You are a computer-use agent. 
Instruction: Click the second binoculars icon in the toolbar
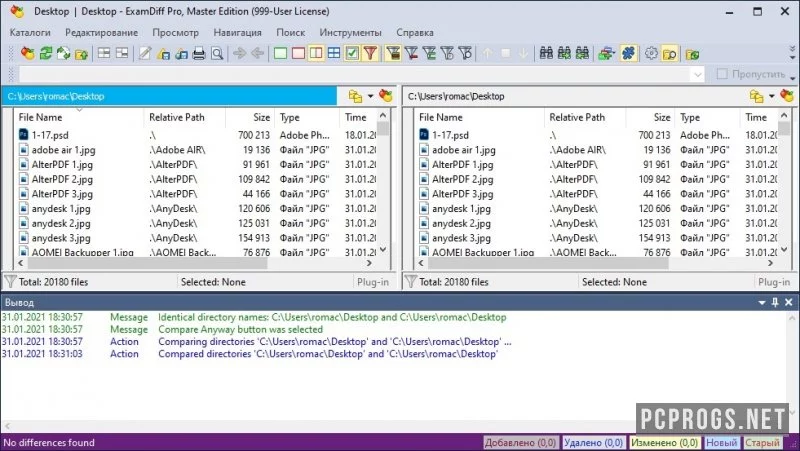(x=564, y=53)
